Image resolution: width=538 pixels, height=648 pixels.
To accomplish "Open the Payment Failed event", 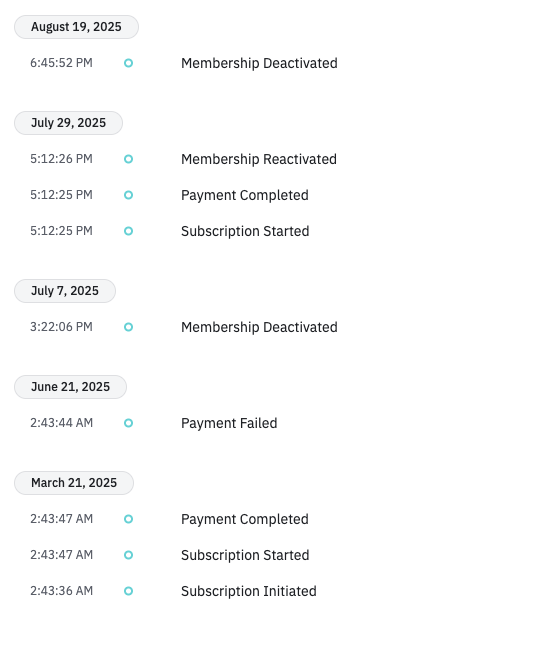I will pos(229,423).
